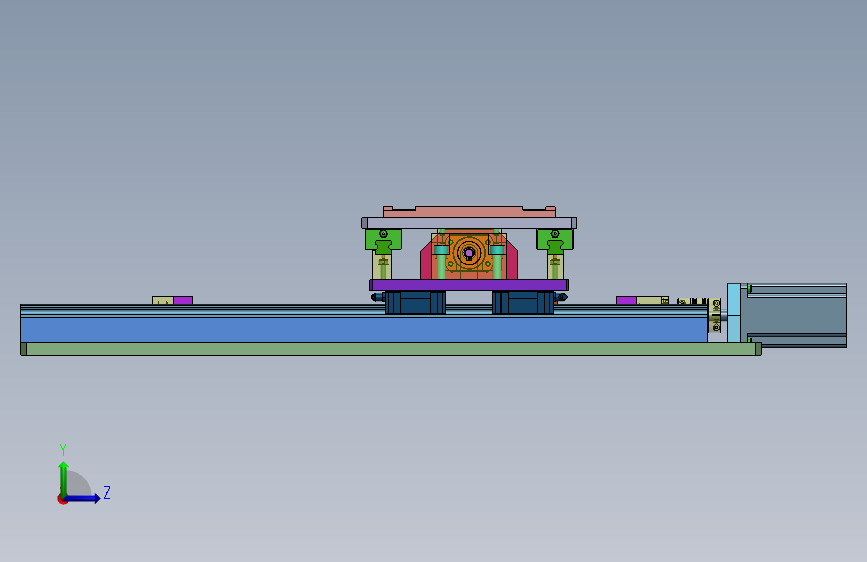Image resolution: width=867 pixels, height=562 pixels.
Task: Click the green Y axis arrow of the triad
Action: tap(64, 478)
